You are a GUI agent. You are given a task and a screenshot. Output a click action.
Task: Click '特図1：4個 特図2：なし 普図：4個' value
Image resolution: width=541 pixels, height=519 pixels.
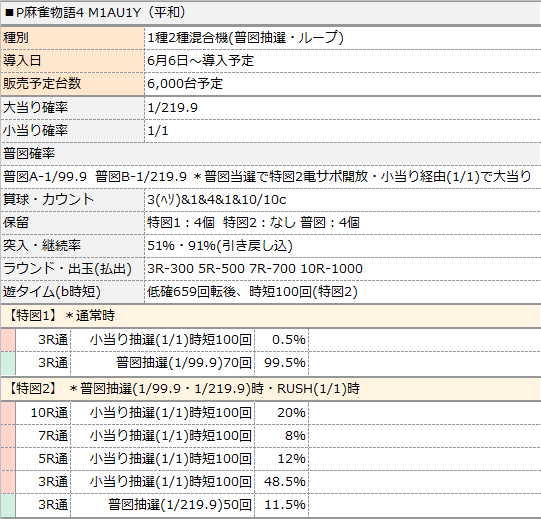253,223
